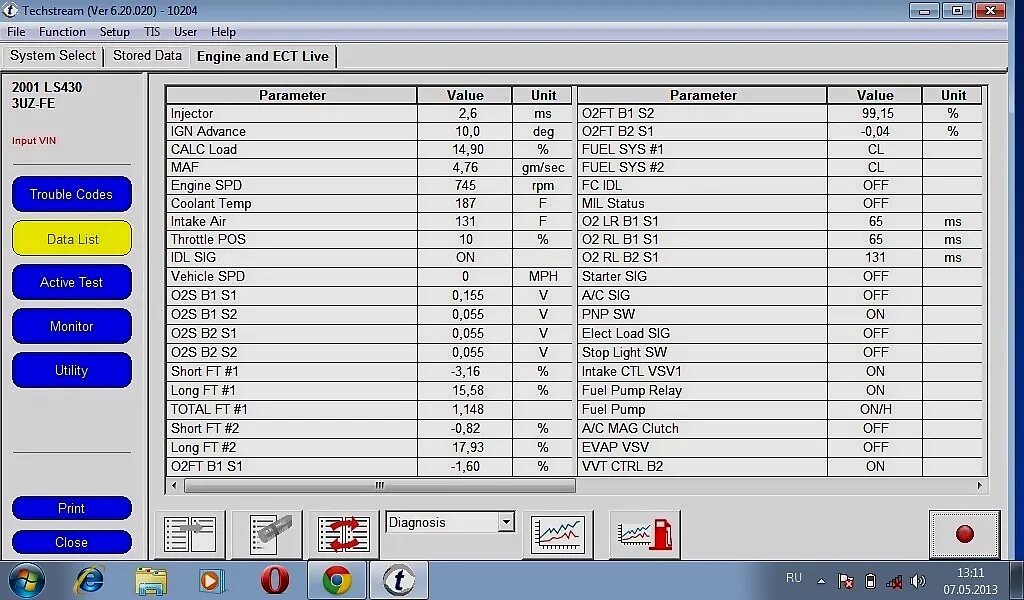1024x600 pixels.
Task: Select the Long FT #1 row
Action: tap(369, 390)
